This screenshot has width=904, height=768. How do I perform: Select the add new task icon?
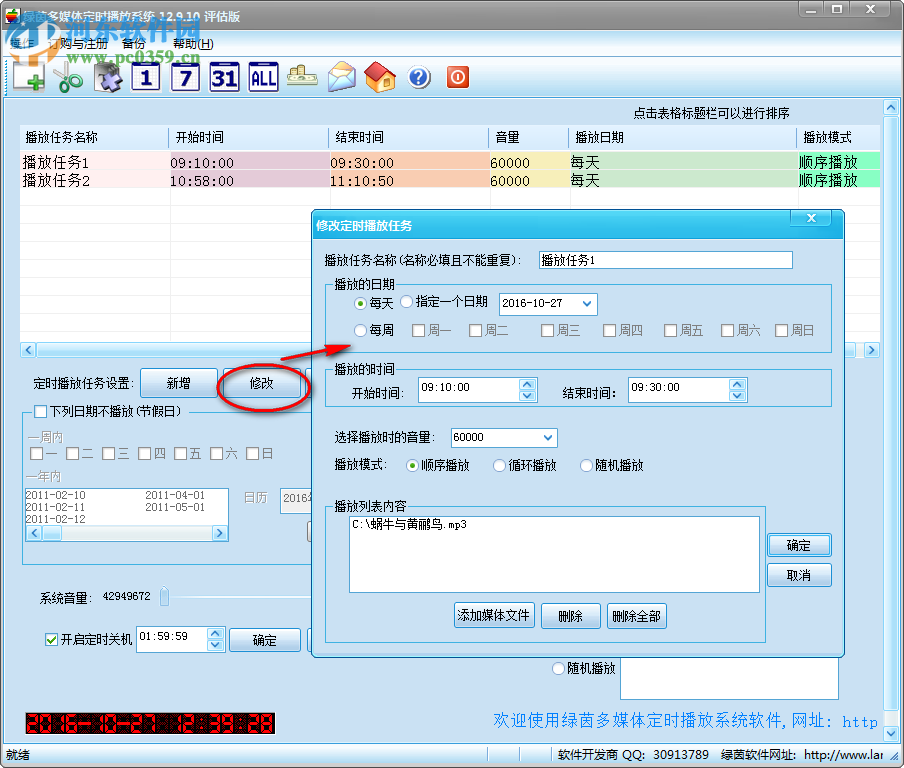coord(27,77)
